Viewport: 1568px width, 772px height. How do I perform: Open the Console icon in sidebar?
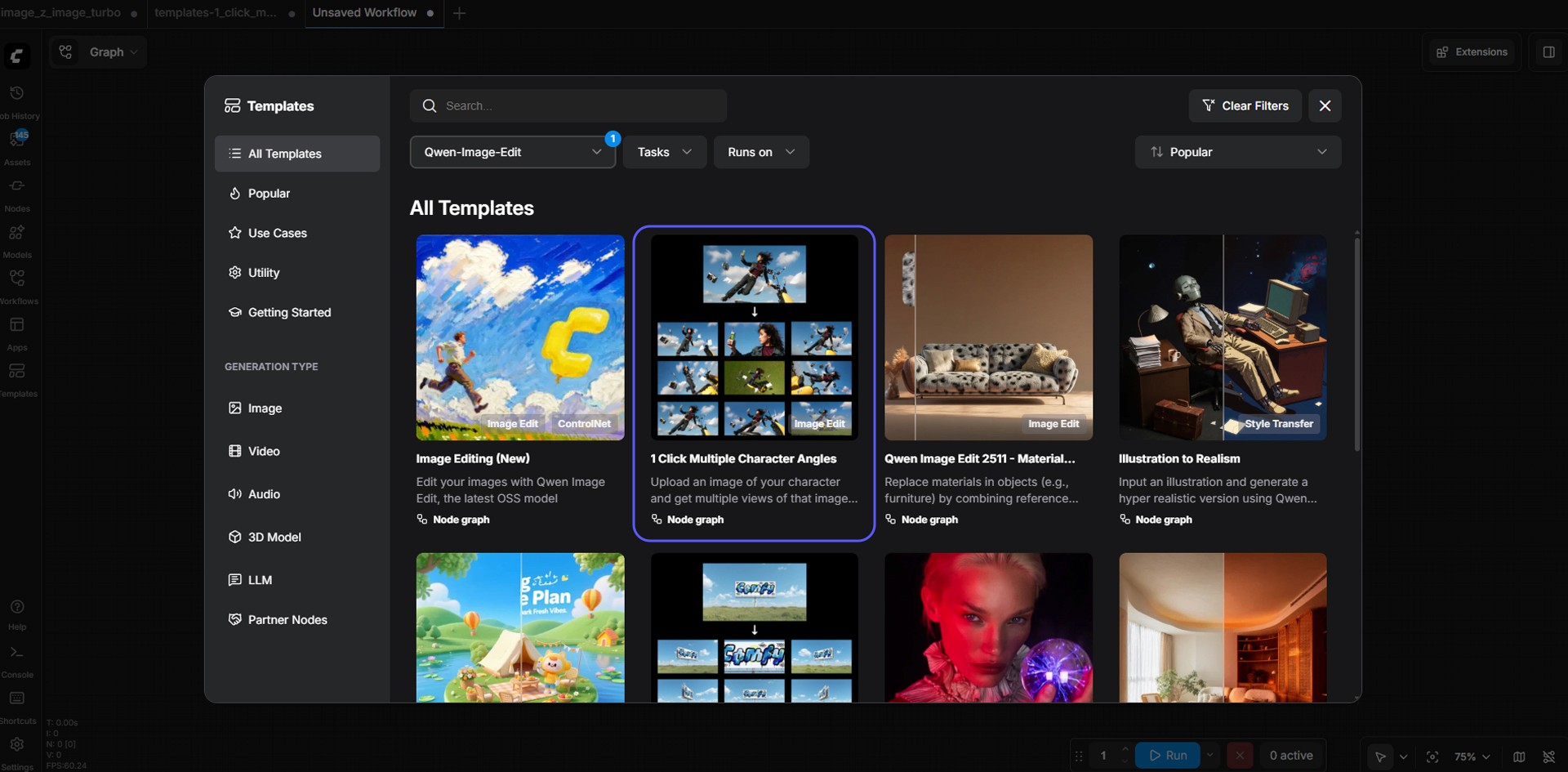click(x=16, y=653)
